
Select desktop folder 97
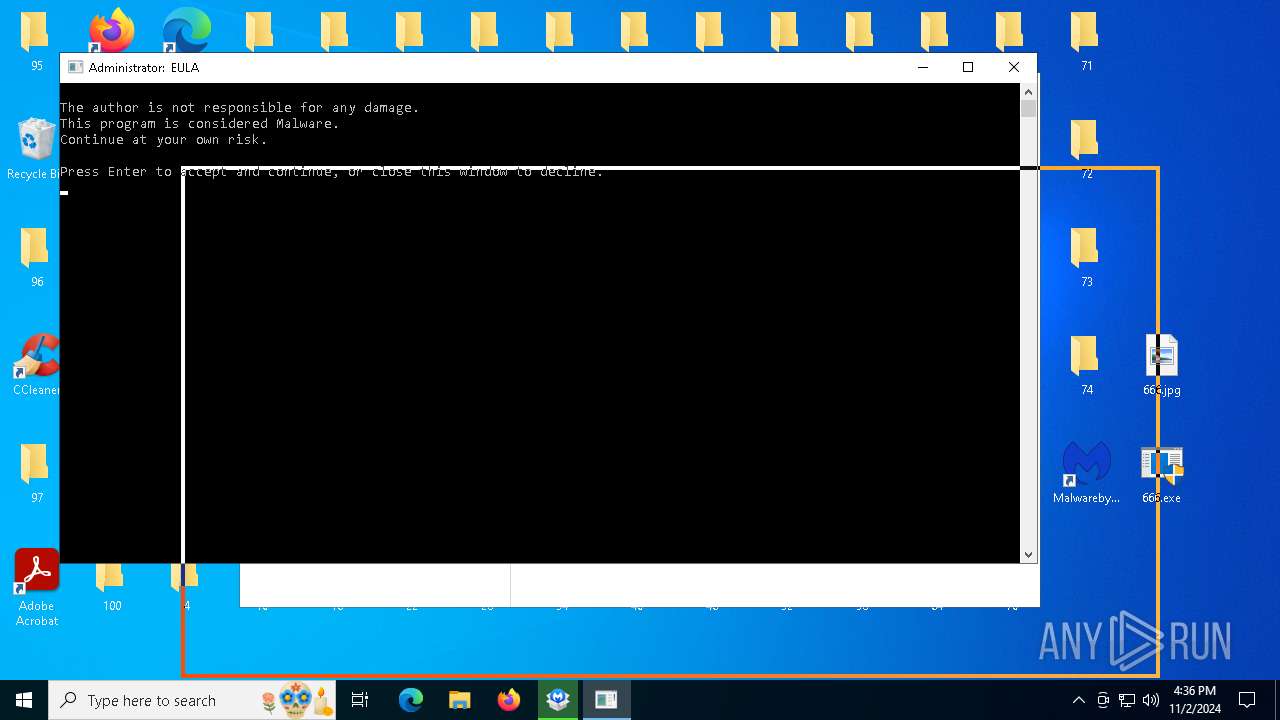click(36, 473)
